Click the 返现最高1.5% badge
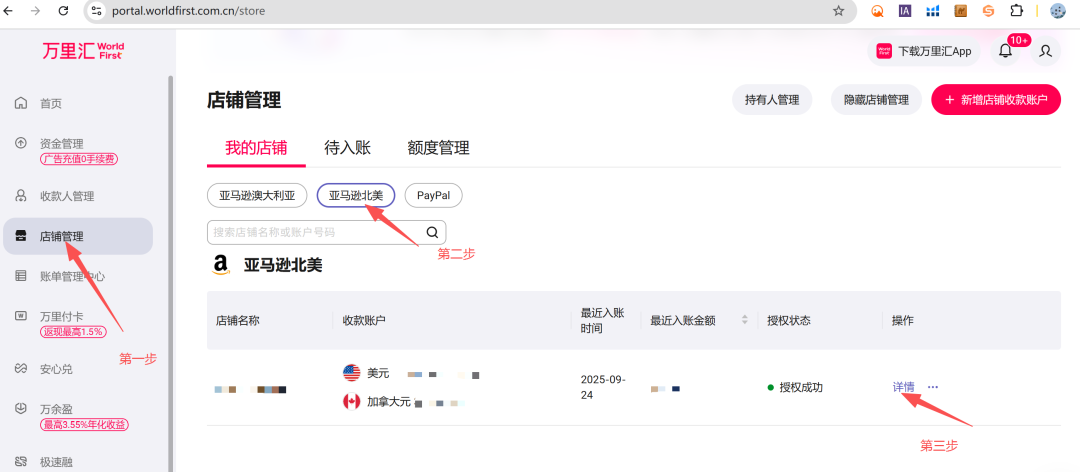The image size is (1080, 472). (73, 332)
